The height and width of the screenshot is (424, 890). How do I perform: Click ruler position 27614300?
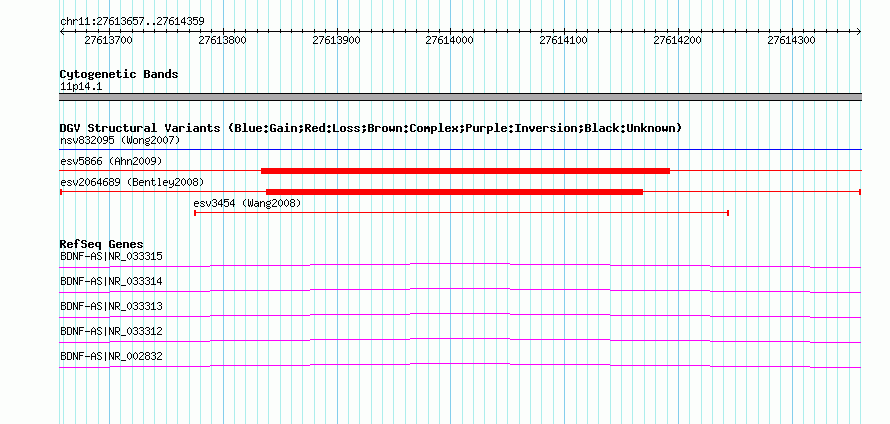click(792, 40)
